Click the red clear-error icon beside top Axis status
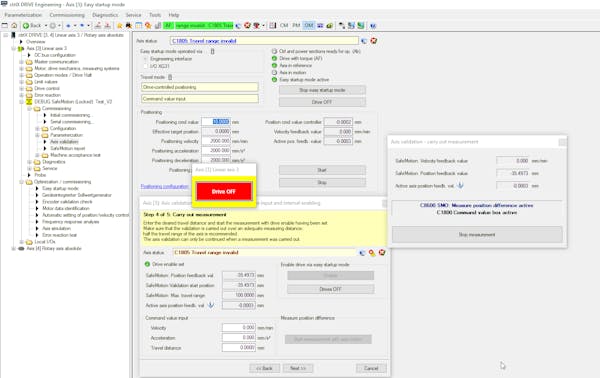The width and height of the screenshot is (600, 378). (373, 41)
